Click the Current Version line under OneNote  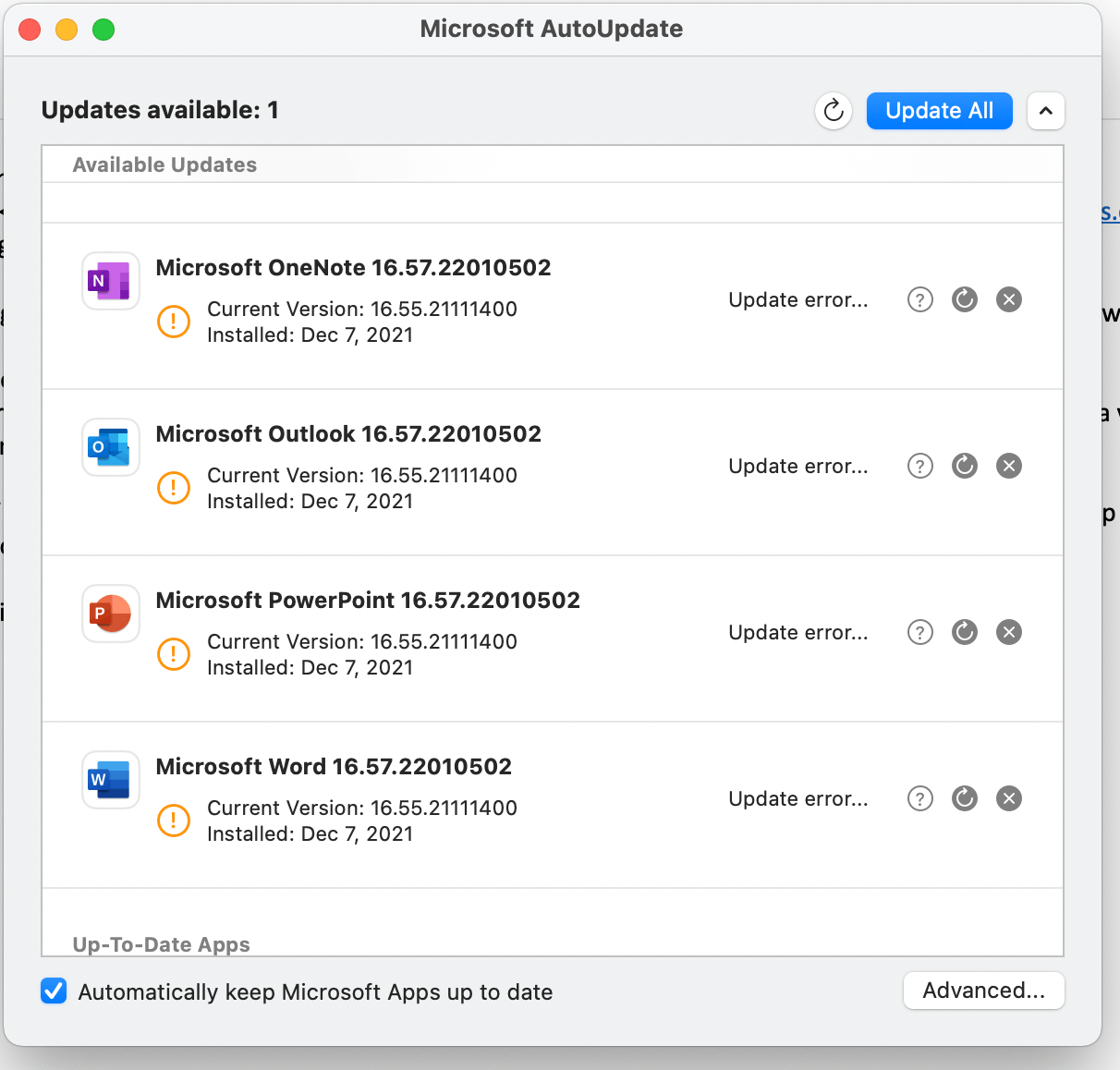coord(362,309)
